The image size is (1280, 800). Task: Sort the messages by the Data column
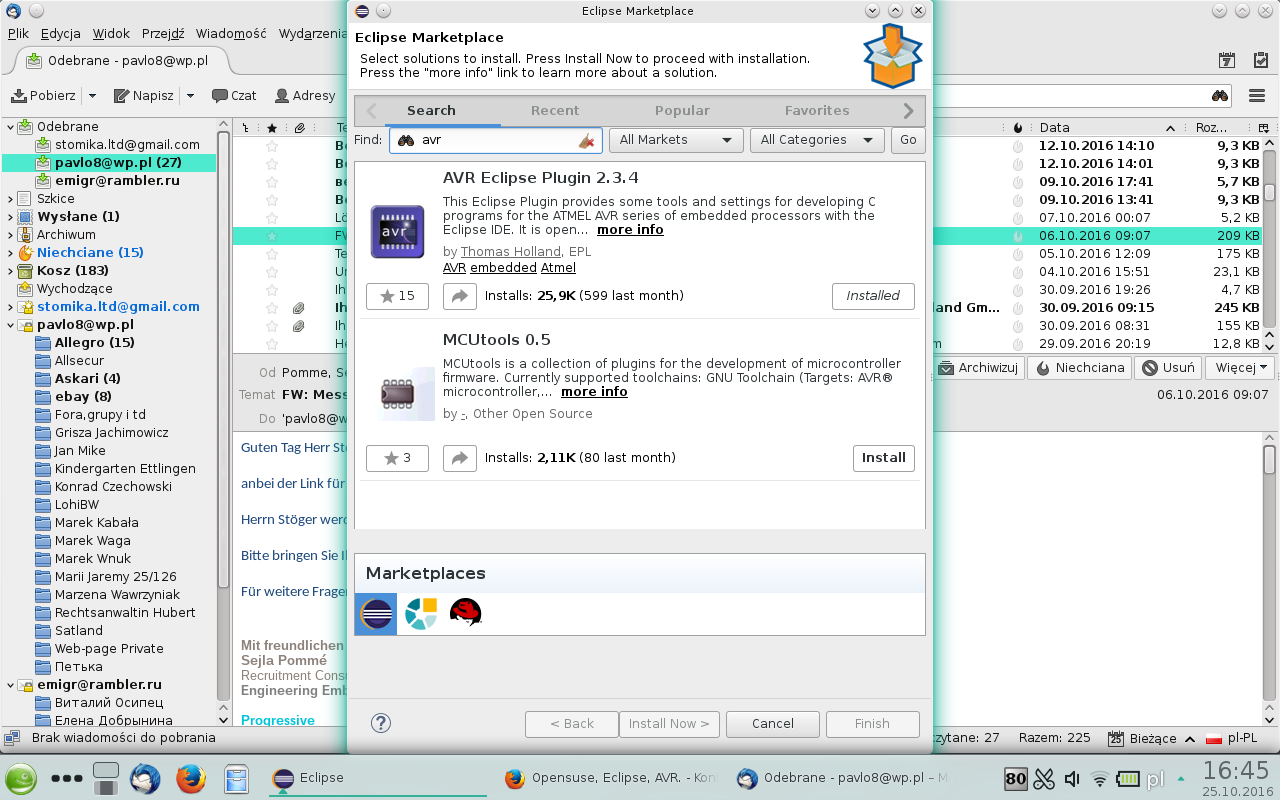pyautogui.click(x=1107, y=128)
